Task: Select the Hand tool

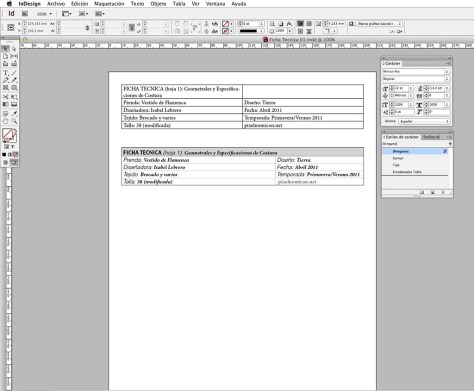Action: (x=6, y=121)
